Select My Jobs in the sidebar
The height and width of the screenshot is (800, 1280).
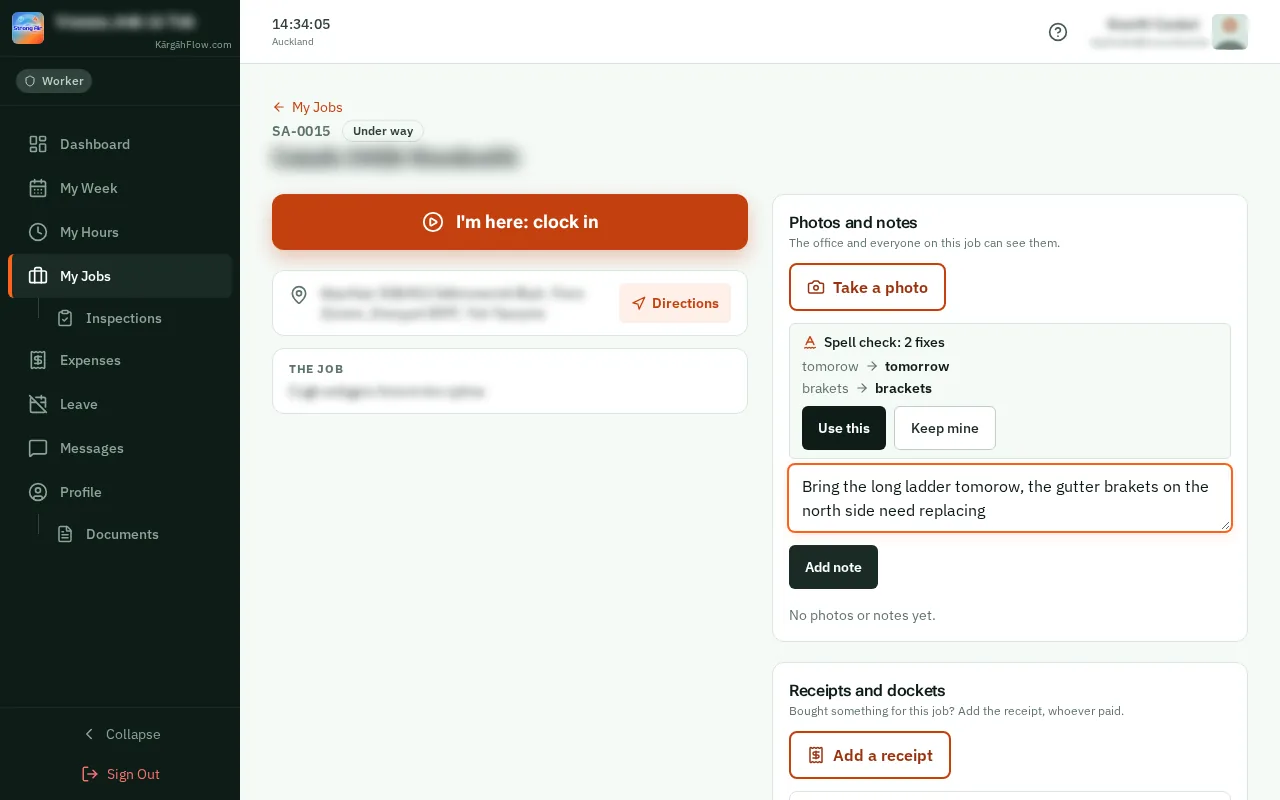(120, 276)
